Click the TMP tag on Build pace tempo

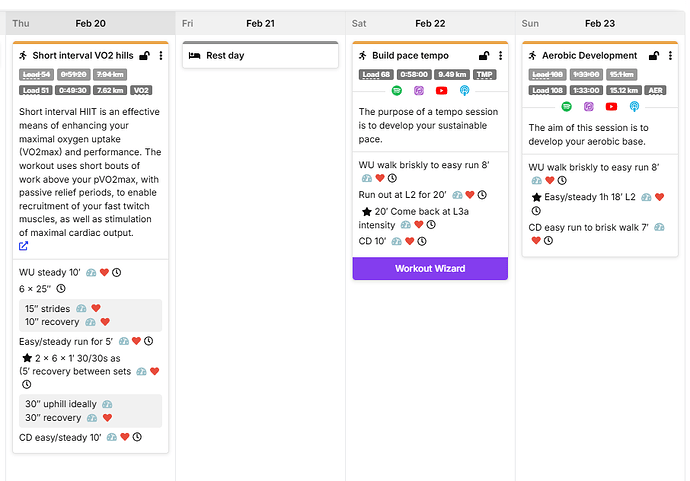[484, 74]
